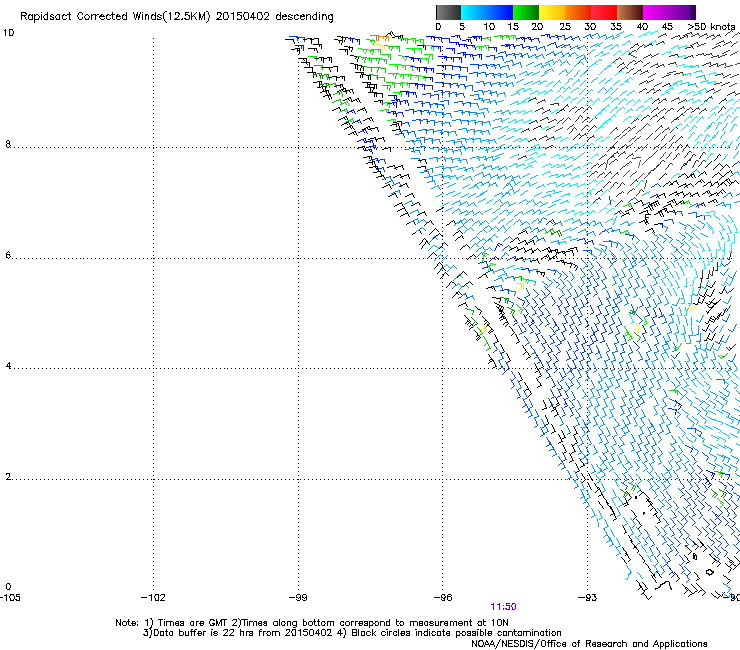Click the yellow 20-25 knots color swatch
The width and height of the screenshot is (740, 650).
(552, 12)
